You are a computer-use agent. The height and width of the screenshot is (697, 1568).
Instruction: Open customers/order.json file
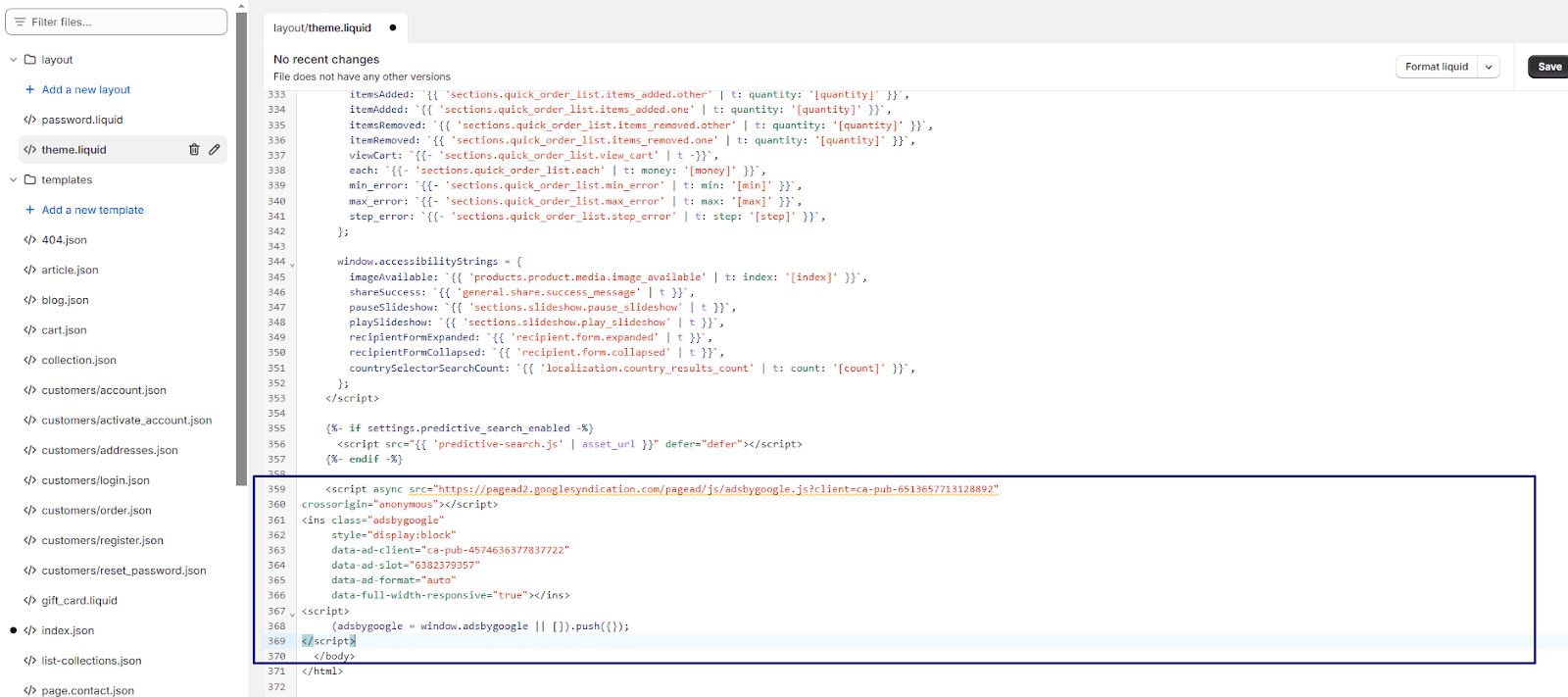(x=97, y=511)
